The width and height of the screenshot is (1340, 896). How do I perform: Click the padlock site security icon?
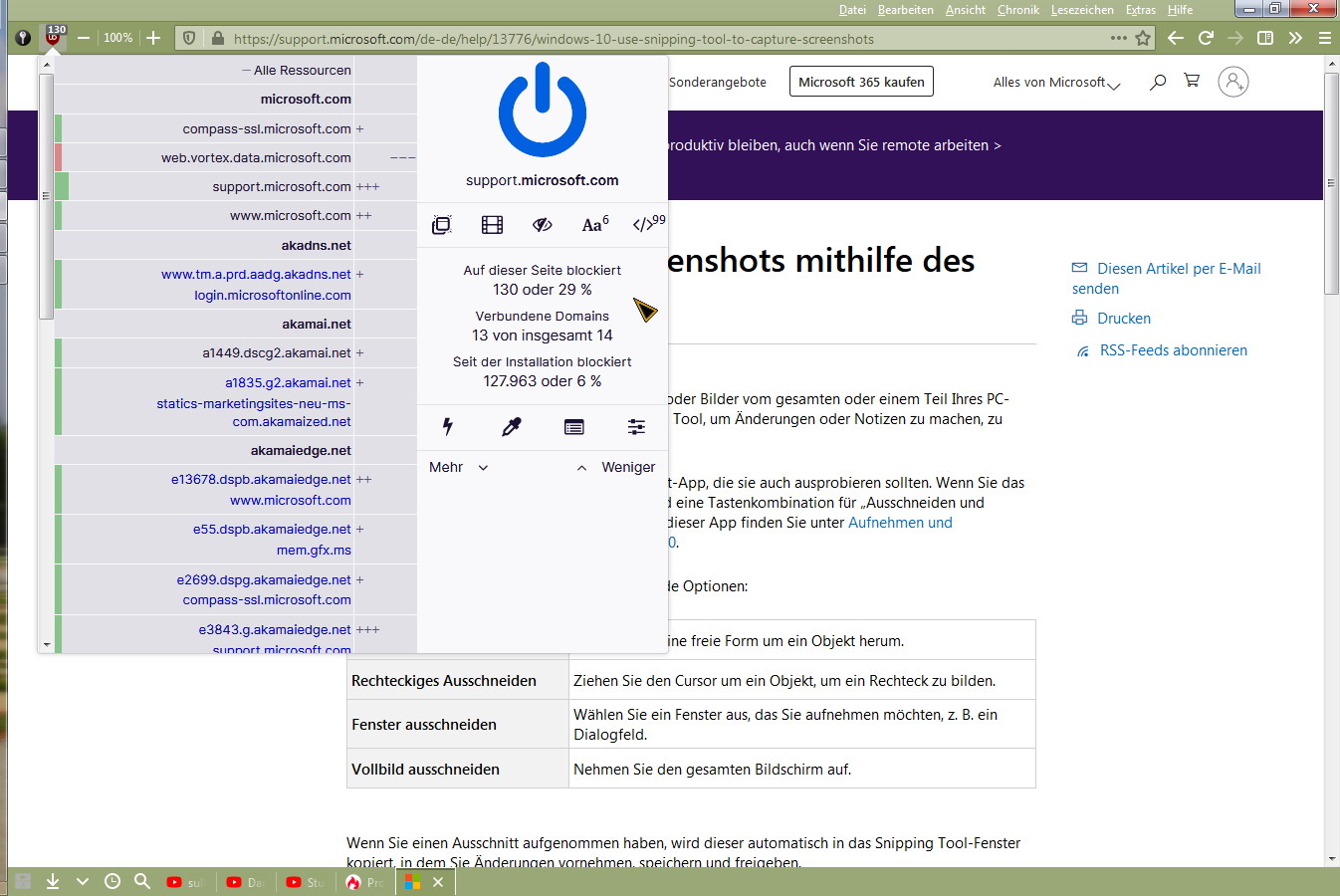click(217, 39)
